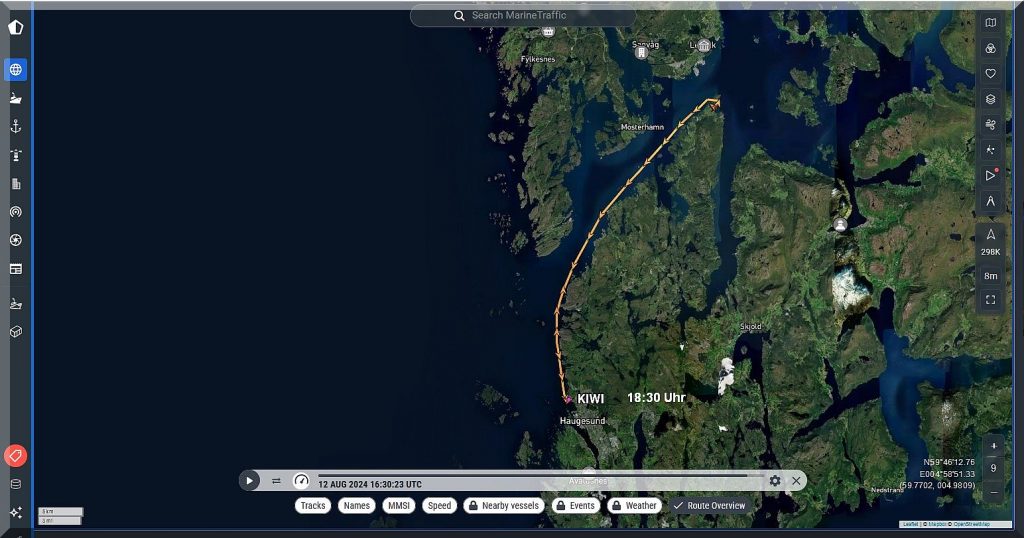This screenshot has width=1024, height=538.
Task: Open the Vessels ship icon in sidebar
Action: tap(15, 99)
